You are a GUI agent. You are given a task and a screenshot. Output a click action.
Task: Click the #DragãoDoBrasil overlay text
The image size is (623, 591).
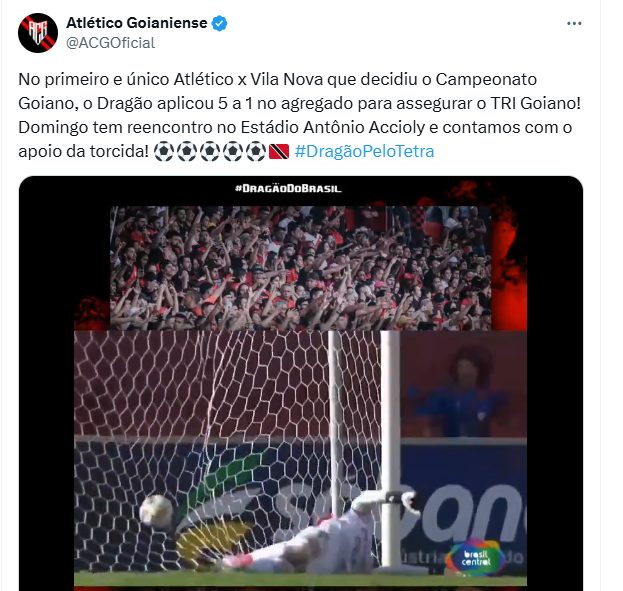coord(288,188)
